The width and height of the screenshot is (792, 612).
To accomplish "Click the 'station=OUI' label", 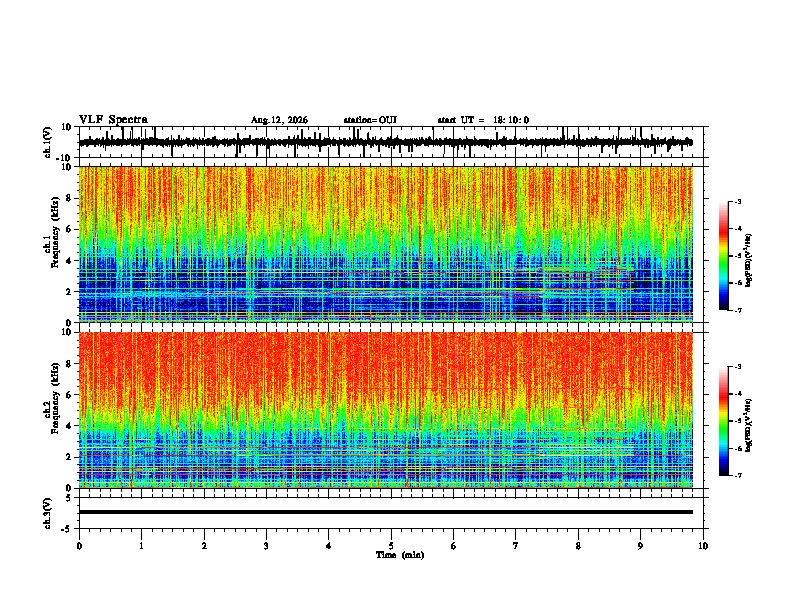I will pyautogui.click(x=370, y=120).
